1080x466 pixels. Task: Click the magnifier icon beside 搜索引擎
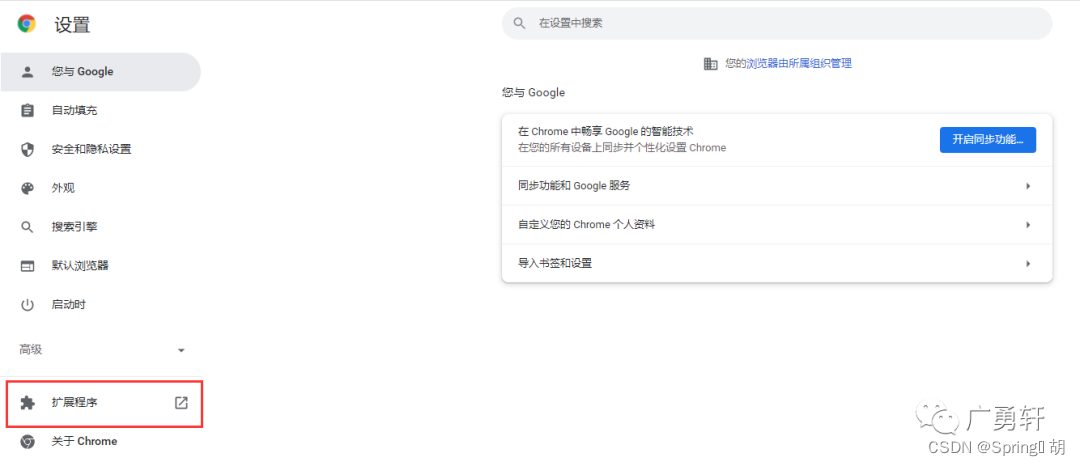28,227
